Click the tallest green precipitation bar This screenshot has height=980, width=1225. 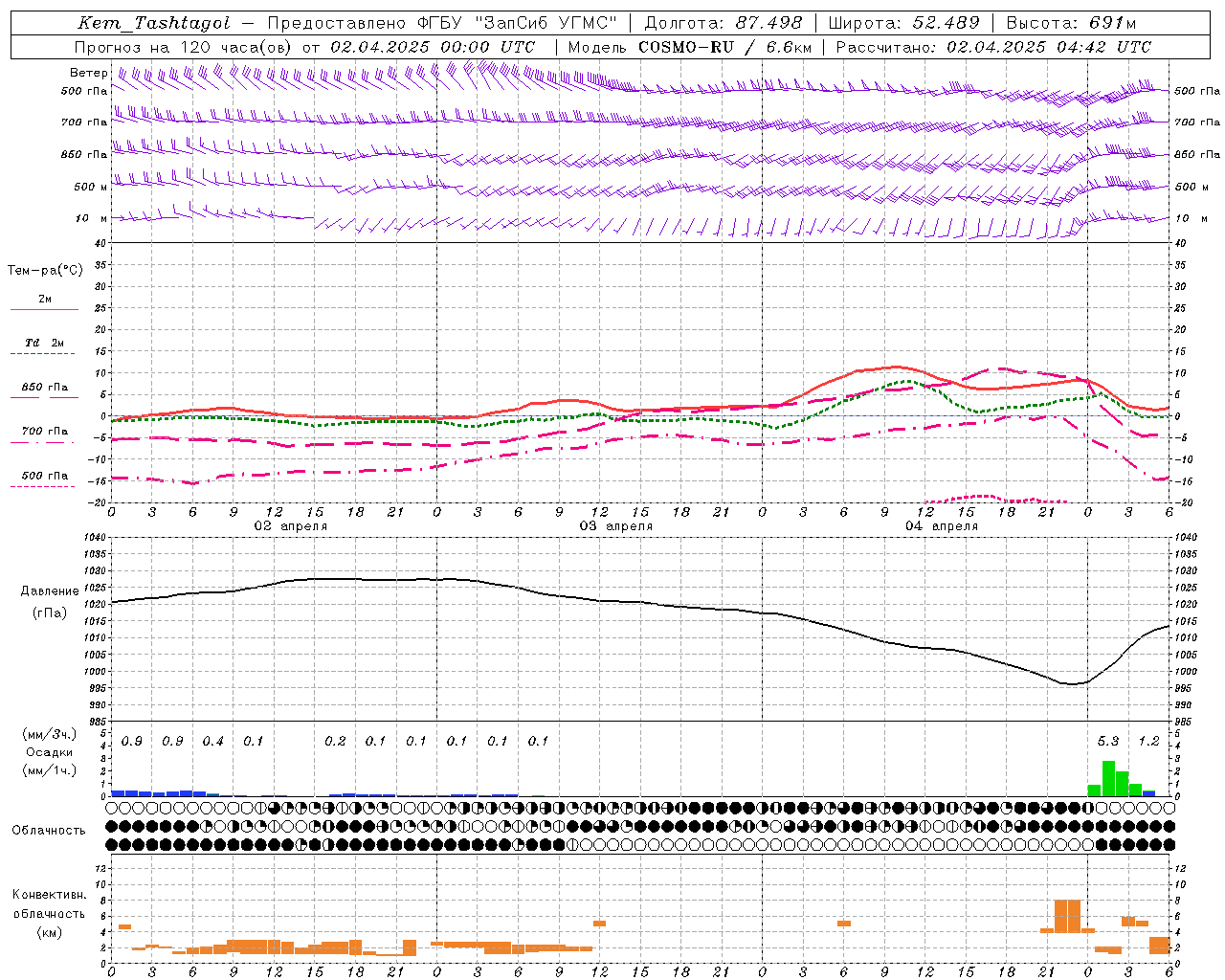pos(1108,779)
